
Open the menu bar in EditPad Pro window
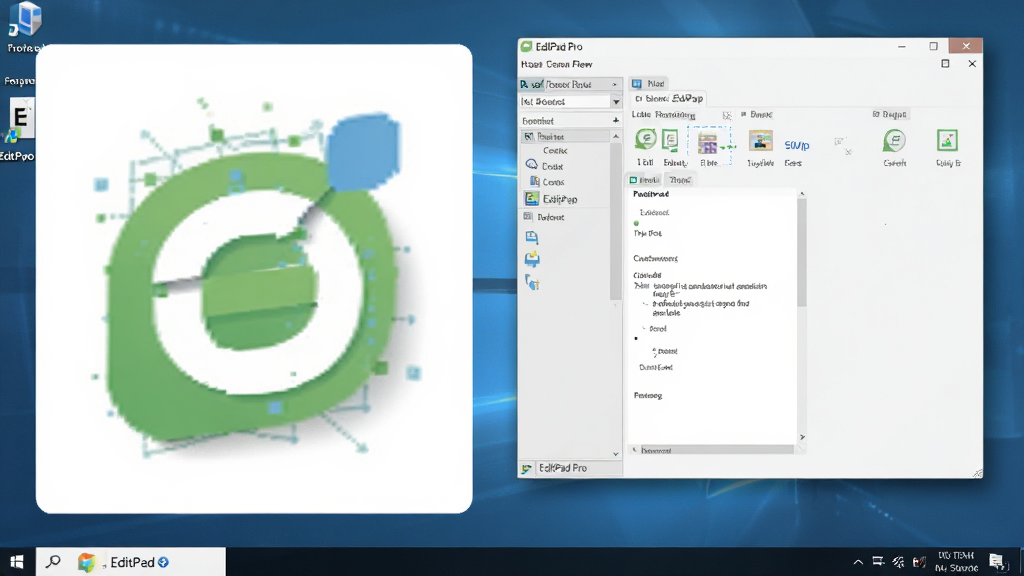[556, 64]
